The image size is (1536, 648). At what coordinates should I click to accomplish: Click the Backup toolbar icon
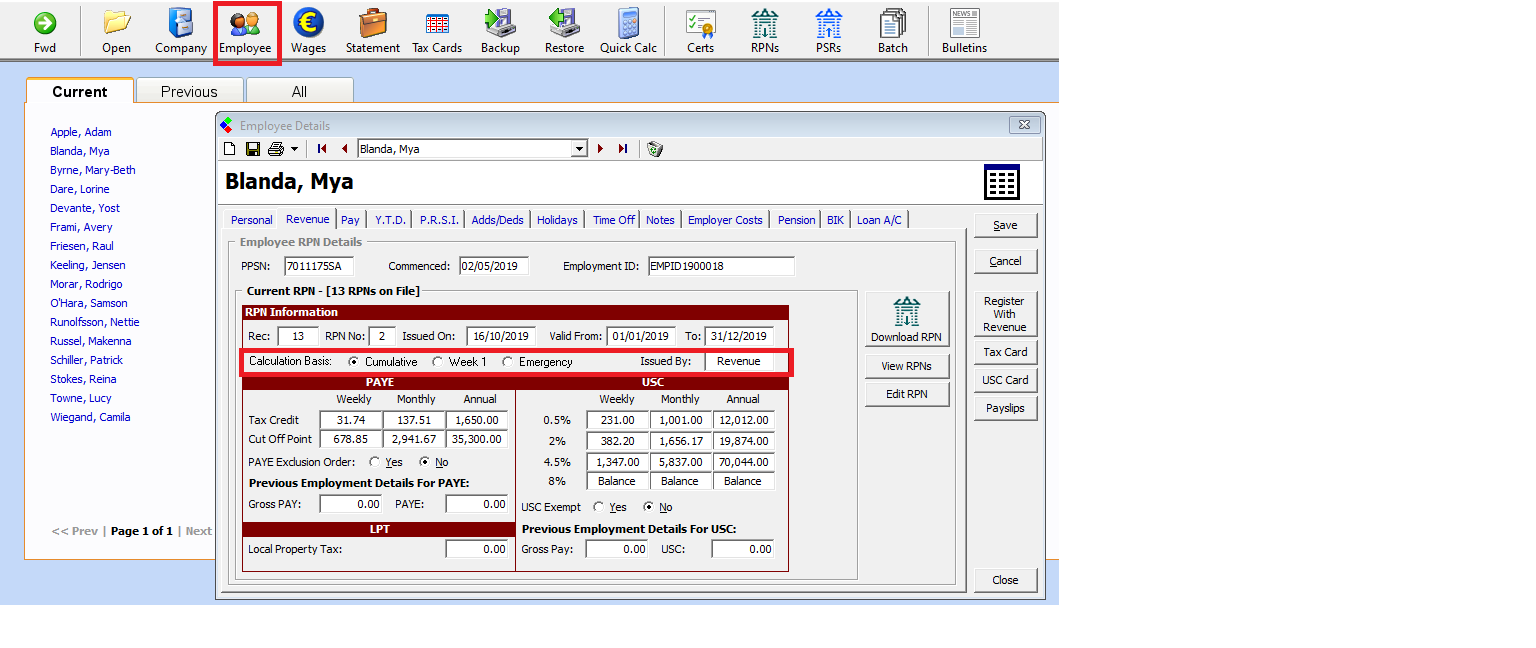tap(500, 24)
